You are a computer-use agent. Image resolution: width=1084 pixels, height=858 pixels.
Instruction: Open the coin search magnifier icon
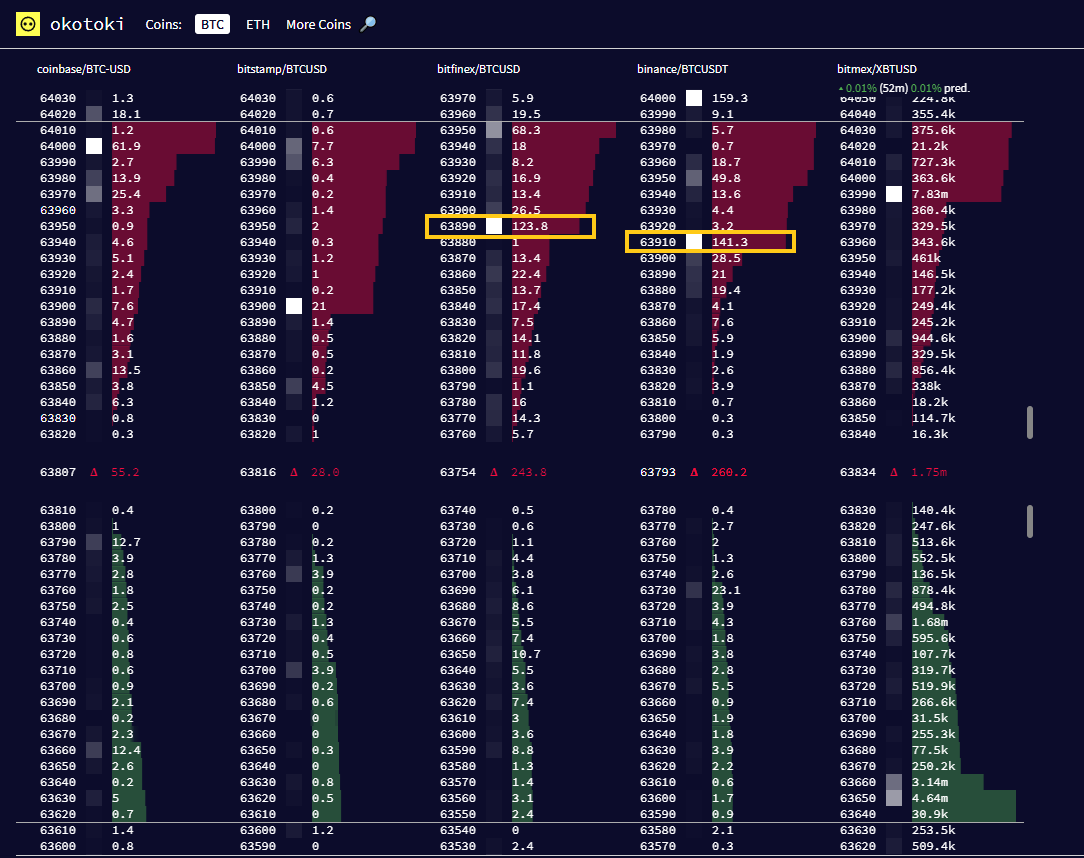click(368, 24)
